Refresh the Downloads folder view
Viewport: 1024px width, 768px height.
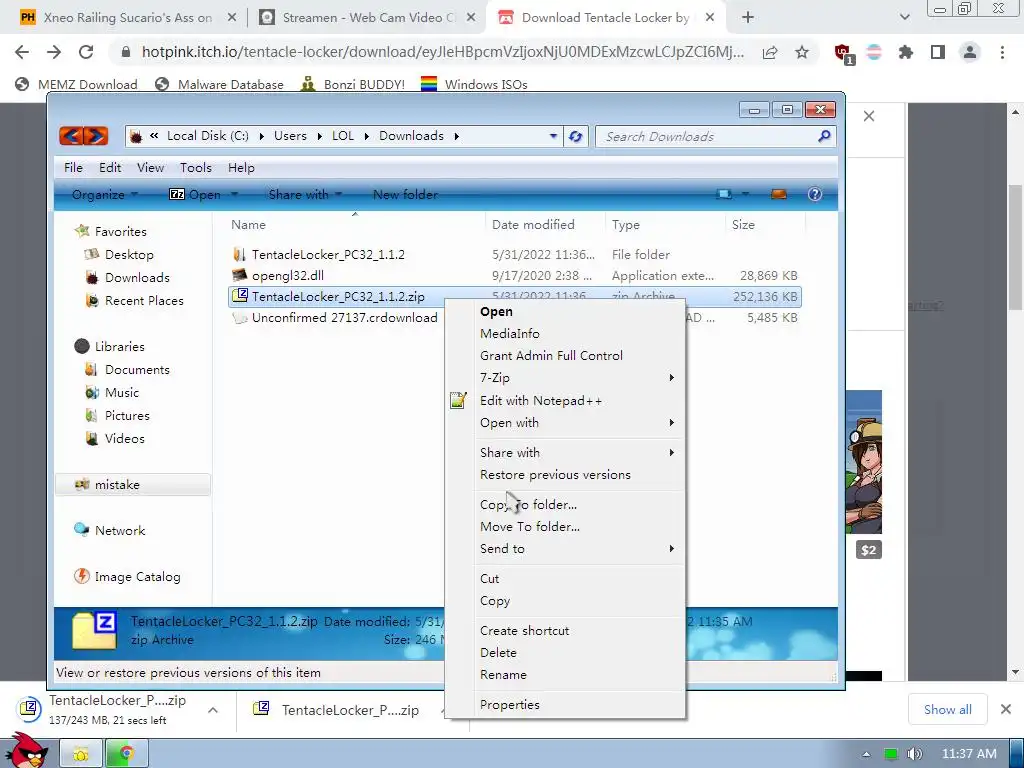575,136
